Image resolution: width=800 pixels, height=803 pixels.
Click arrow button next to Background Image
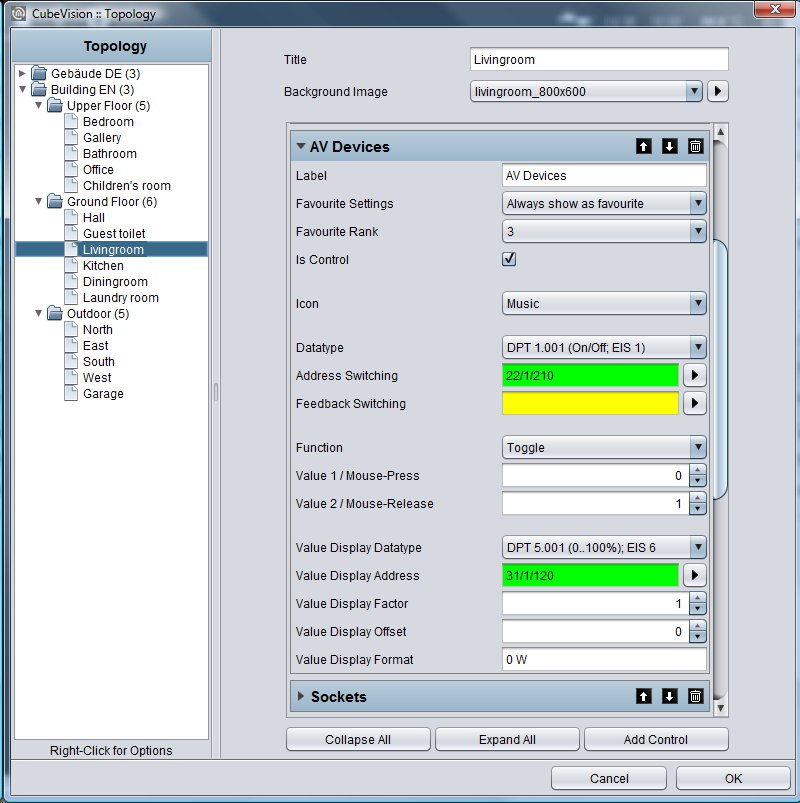point(718,92)
